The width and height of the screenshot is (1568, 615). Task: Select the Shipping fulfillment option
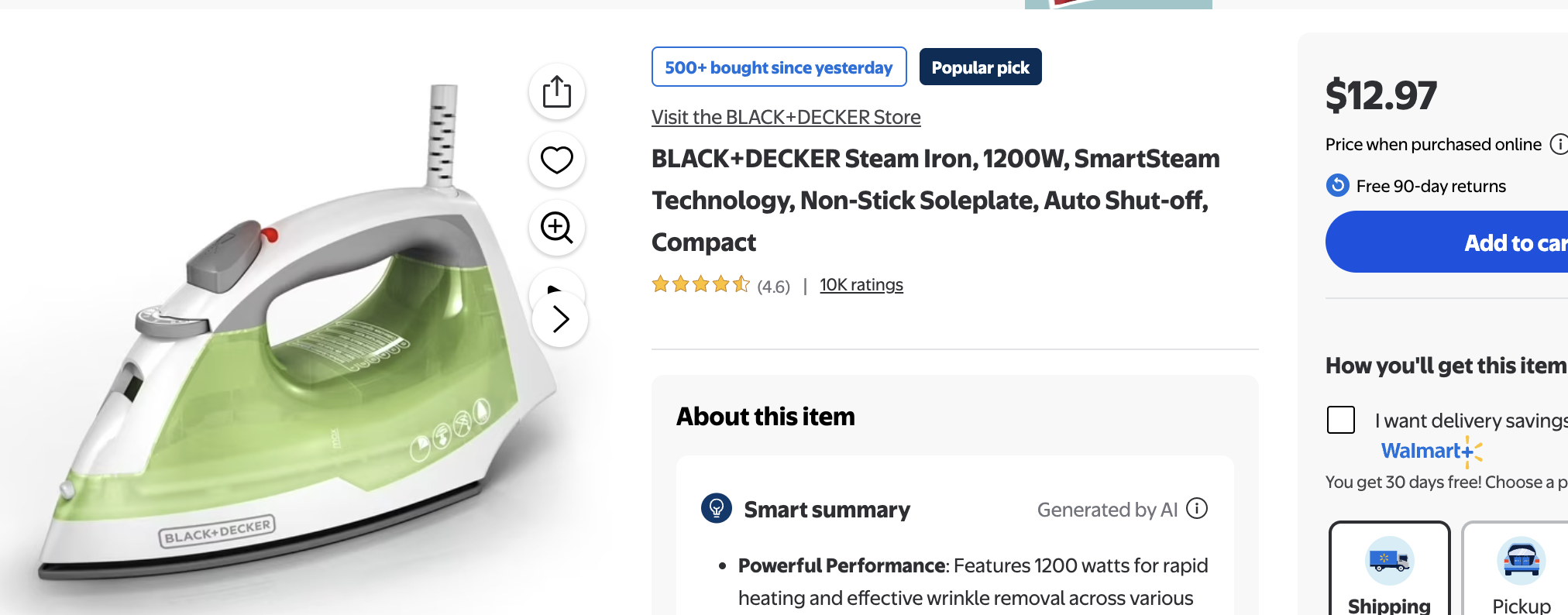coord(1389,572)
